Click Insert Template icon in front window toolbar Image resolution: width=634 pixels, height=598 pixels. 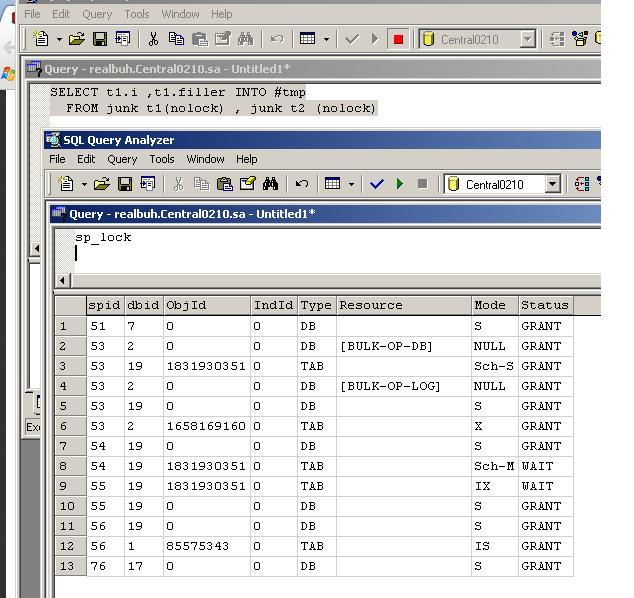(148, 184)
